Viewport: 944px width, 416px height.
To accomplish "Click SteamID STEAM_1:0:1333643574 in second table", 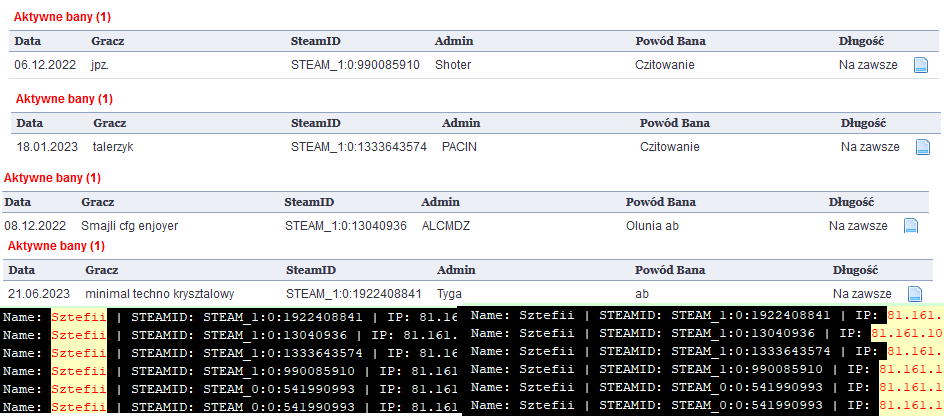I will coord(359,147).
